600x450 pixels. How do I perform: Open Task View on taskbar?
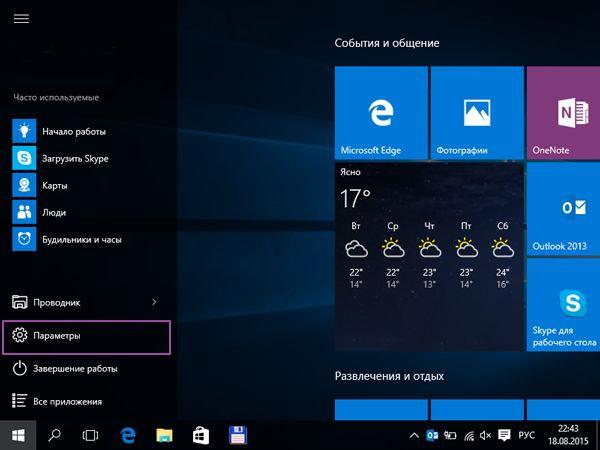click(90, 435)
